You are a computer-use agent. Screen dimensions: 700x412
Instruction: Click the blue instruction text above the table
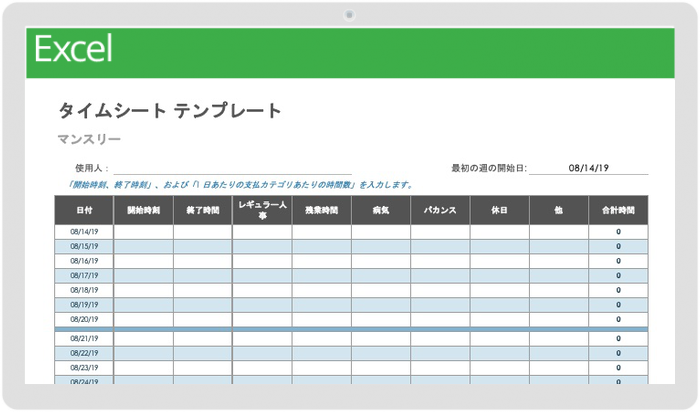point(240,184)
